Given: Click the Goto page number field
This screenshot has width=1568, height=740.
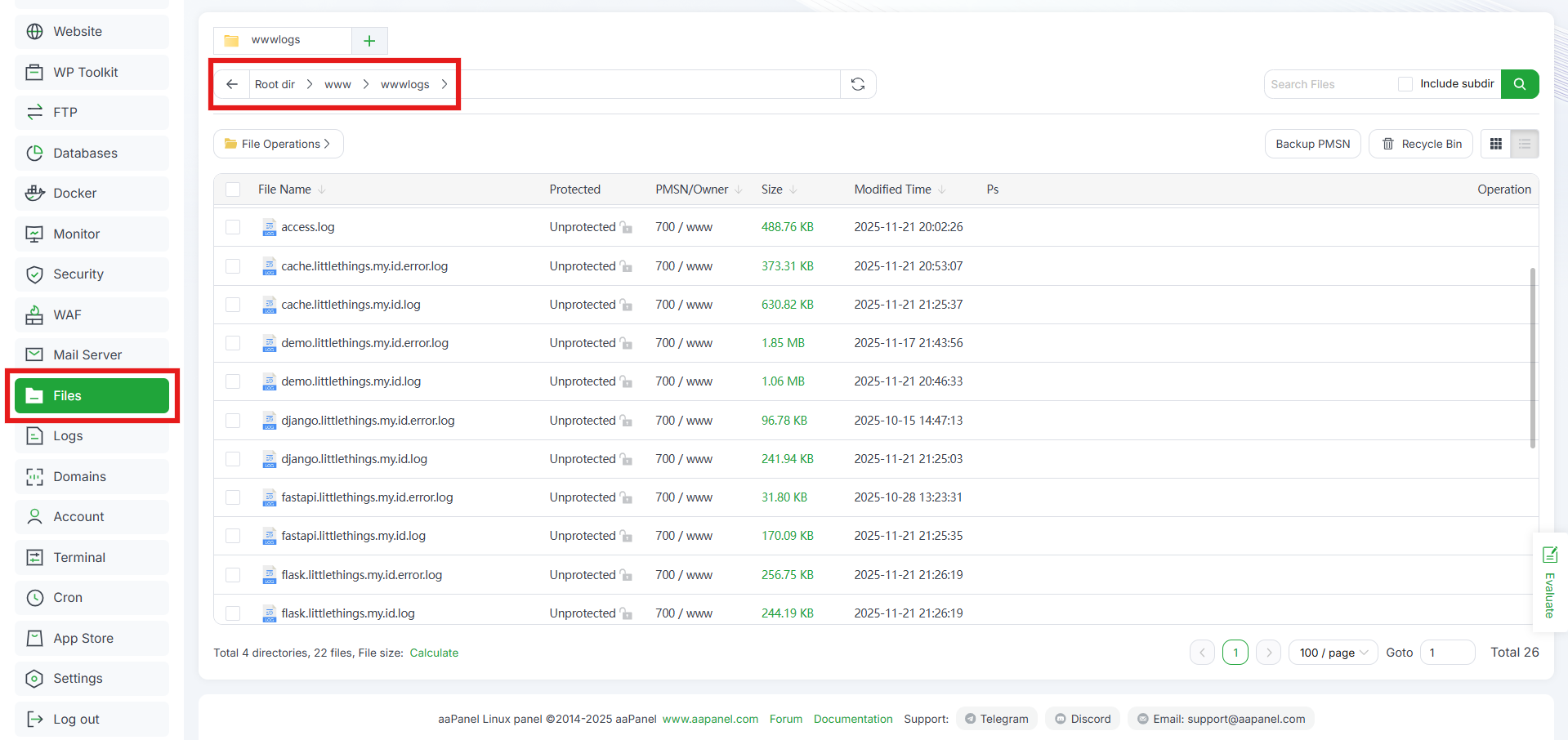Looking at the screenshot, I should coord(1448,653).
